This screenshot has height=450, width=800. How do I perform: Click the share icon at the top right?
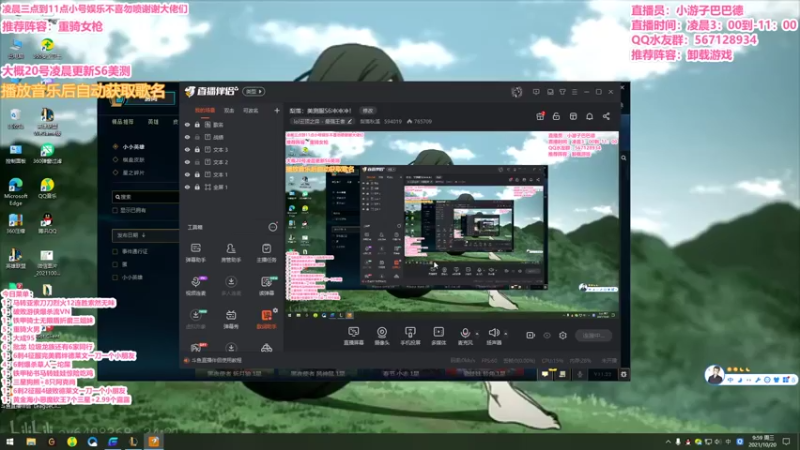click(x=606, y=116)
